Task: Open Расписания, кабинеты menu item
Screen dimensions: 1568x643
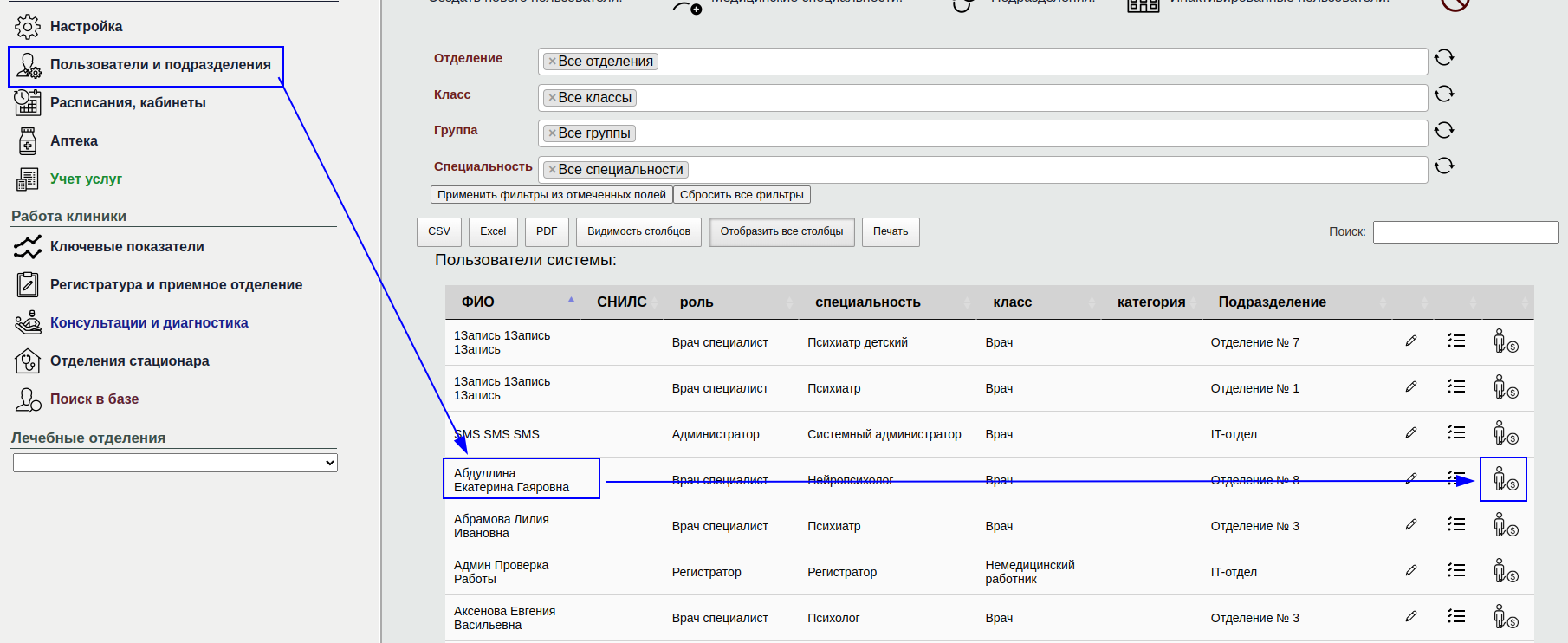Action: [127, 102]
